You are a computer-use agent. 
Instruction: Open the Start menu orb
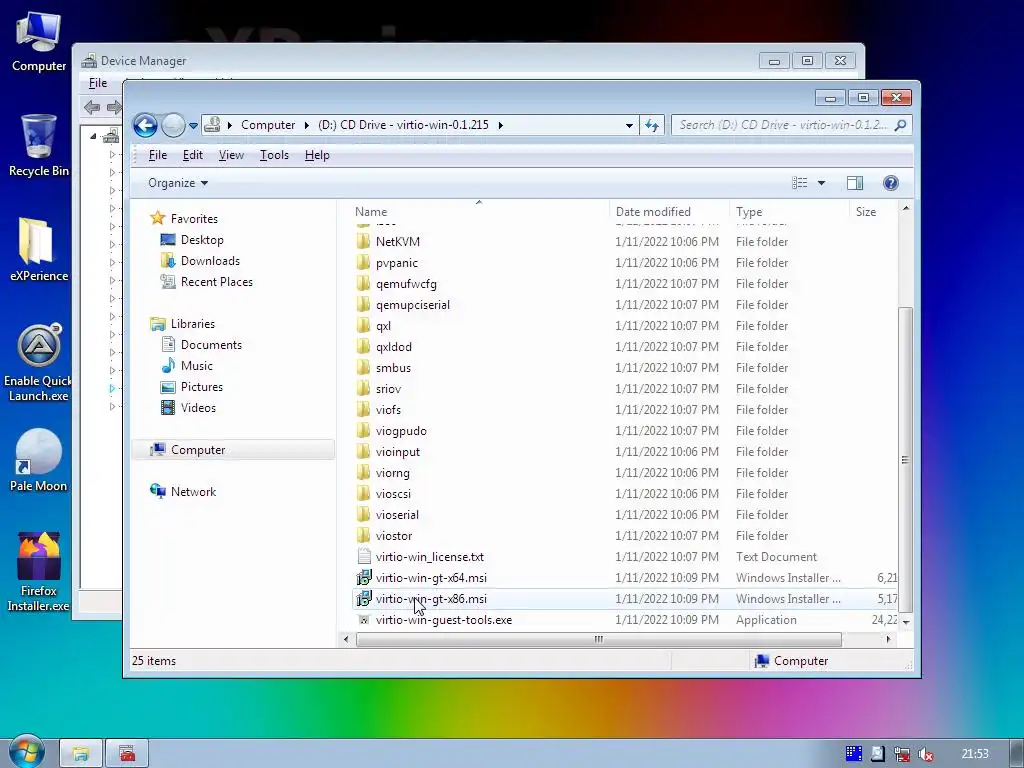pyautogui.click(x=25, y=754)
